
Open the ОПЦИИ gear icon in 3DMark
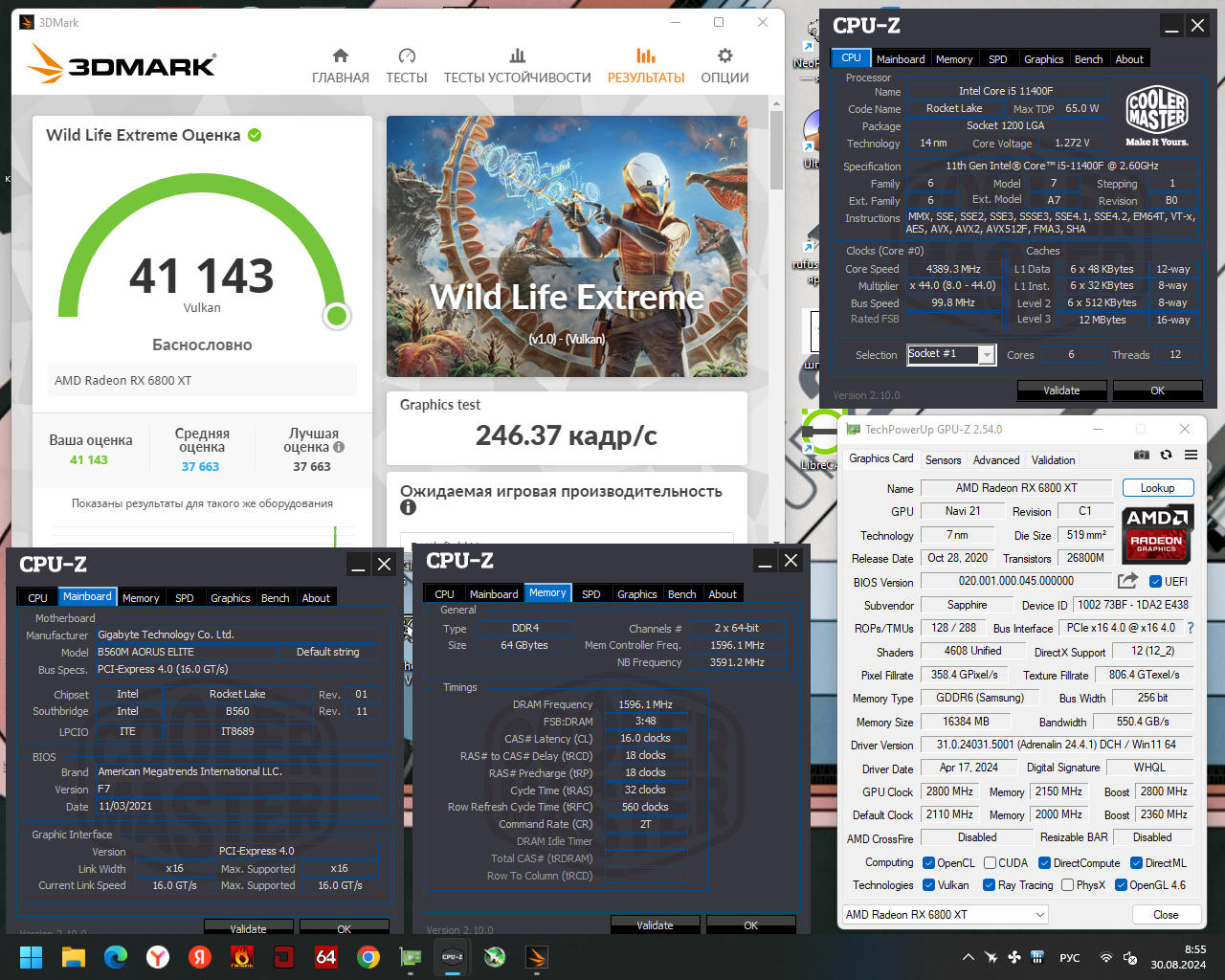click(x=725, y=56)
